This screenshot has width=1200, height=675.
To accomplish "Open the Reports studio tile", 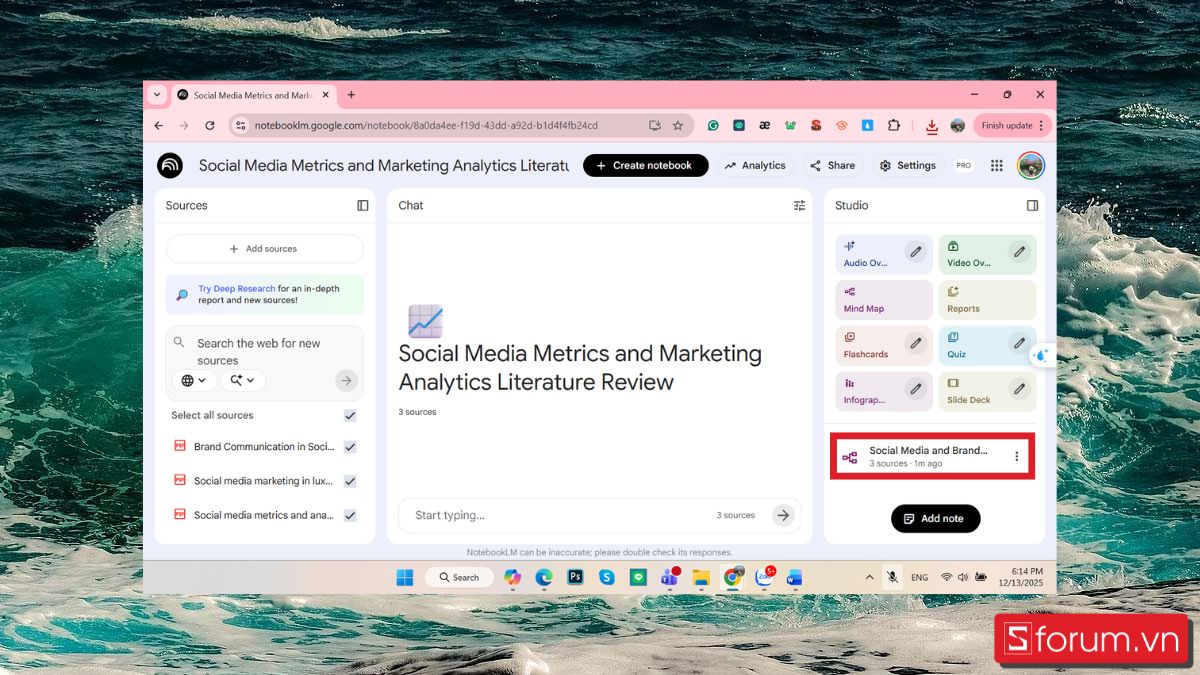I will coord(987,300).
